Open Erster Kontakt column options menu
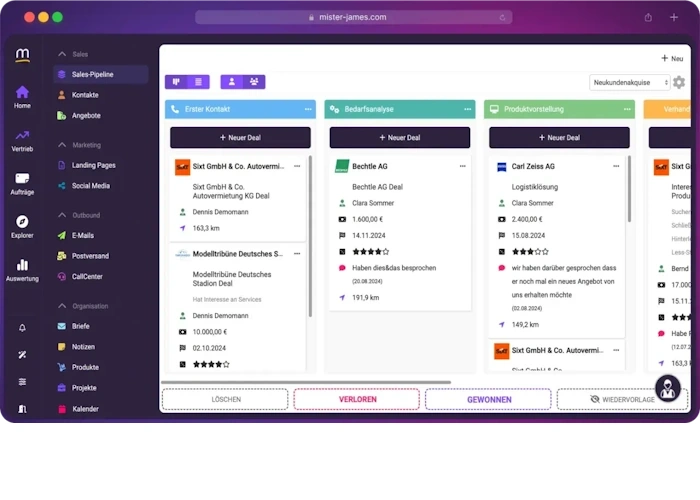700x500 pixels. (x=308, y=109)
